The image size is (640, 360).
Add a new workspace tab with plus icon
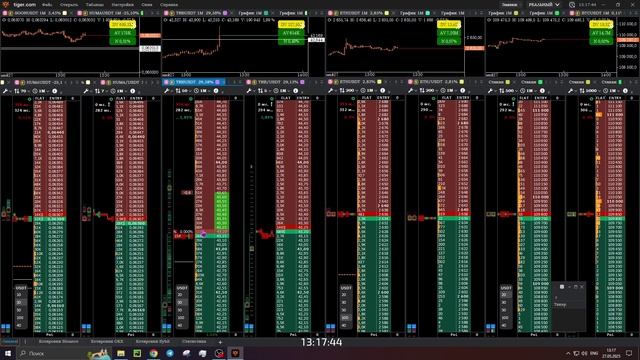220,342
